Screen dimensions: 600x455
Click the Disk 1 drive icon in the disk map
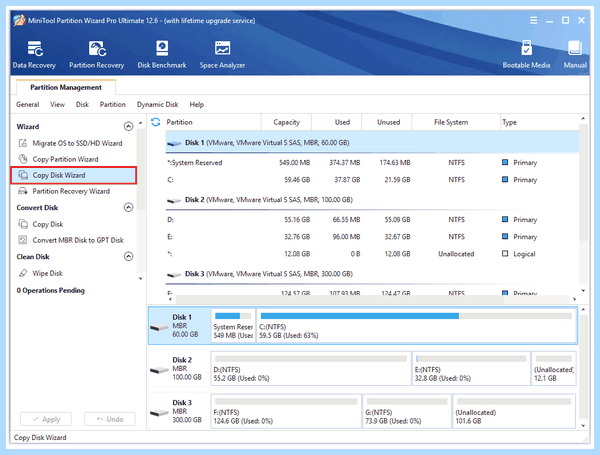[159, 328]
